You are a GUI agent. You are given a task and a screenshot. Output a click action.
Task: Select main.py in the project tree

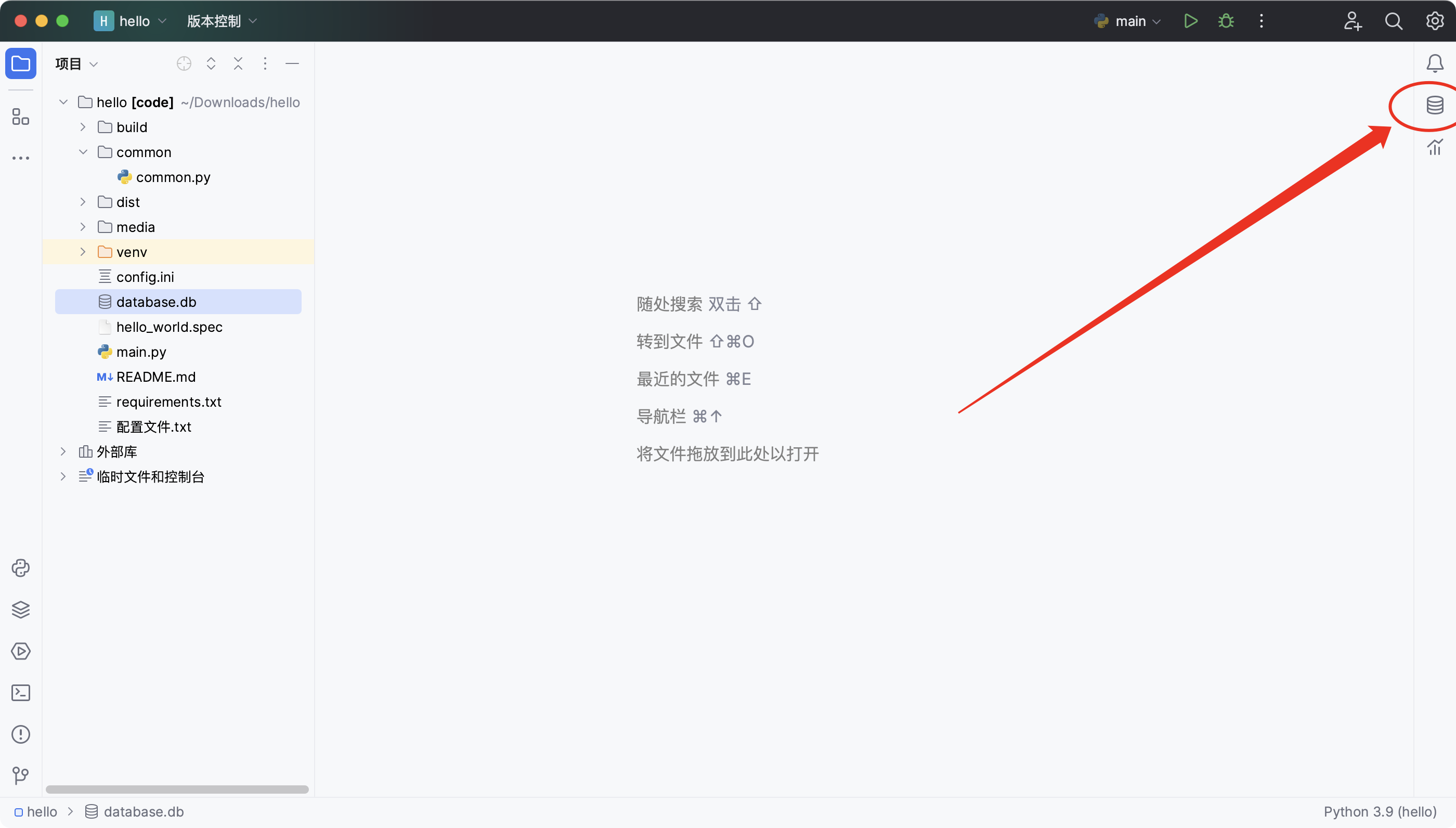(x=141, y=352)
